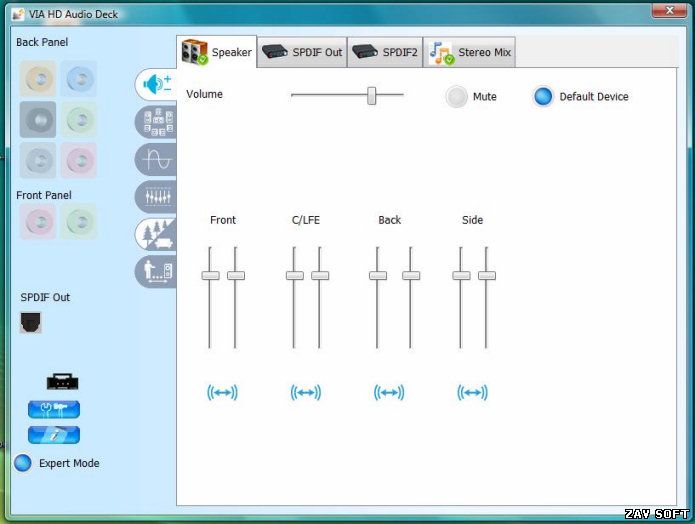The width and height of the screenshot is (695, 524).
Task: Click the light gray Back Panel jack
Action: [x=38, y=160]
